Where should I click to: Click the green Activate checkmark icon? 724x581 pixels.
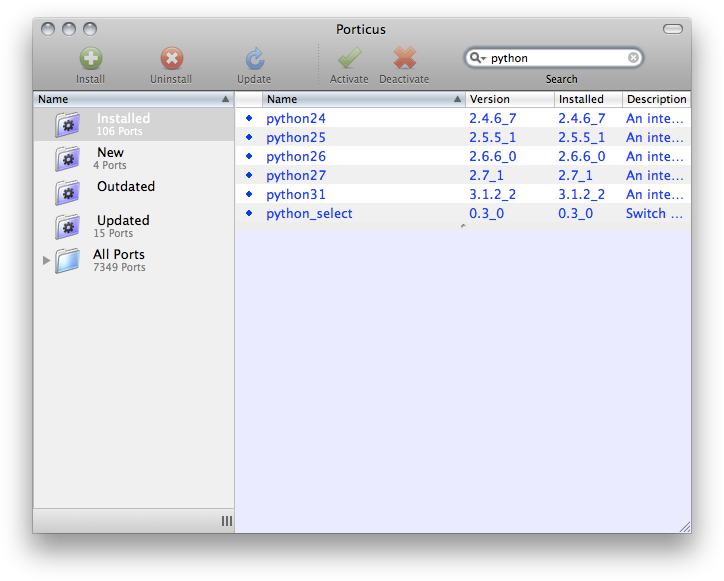[x=350, y=58]
